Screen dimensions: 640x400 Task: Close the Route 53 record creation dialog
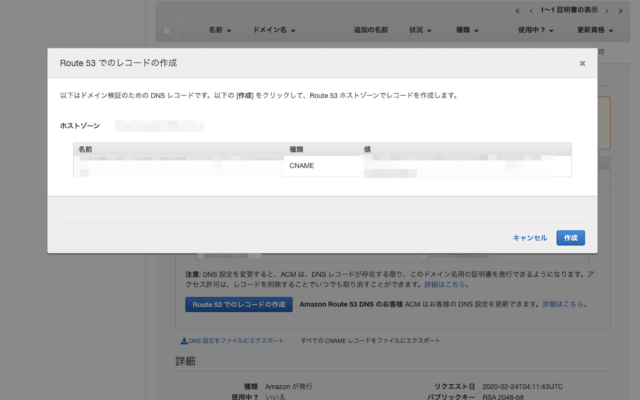[582, 63]
